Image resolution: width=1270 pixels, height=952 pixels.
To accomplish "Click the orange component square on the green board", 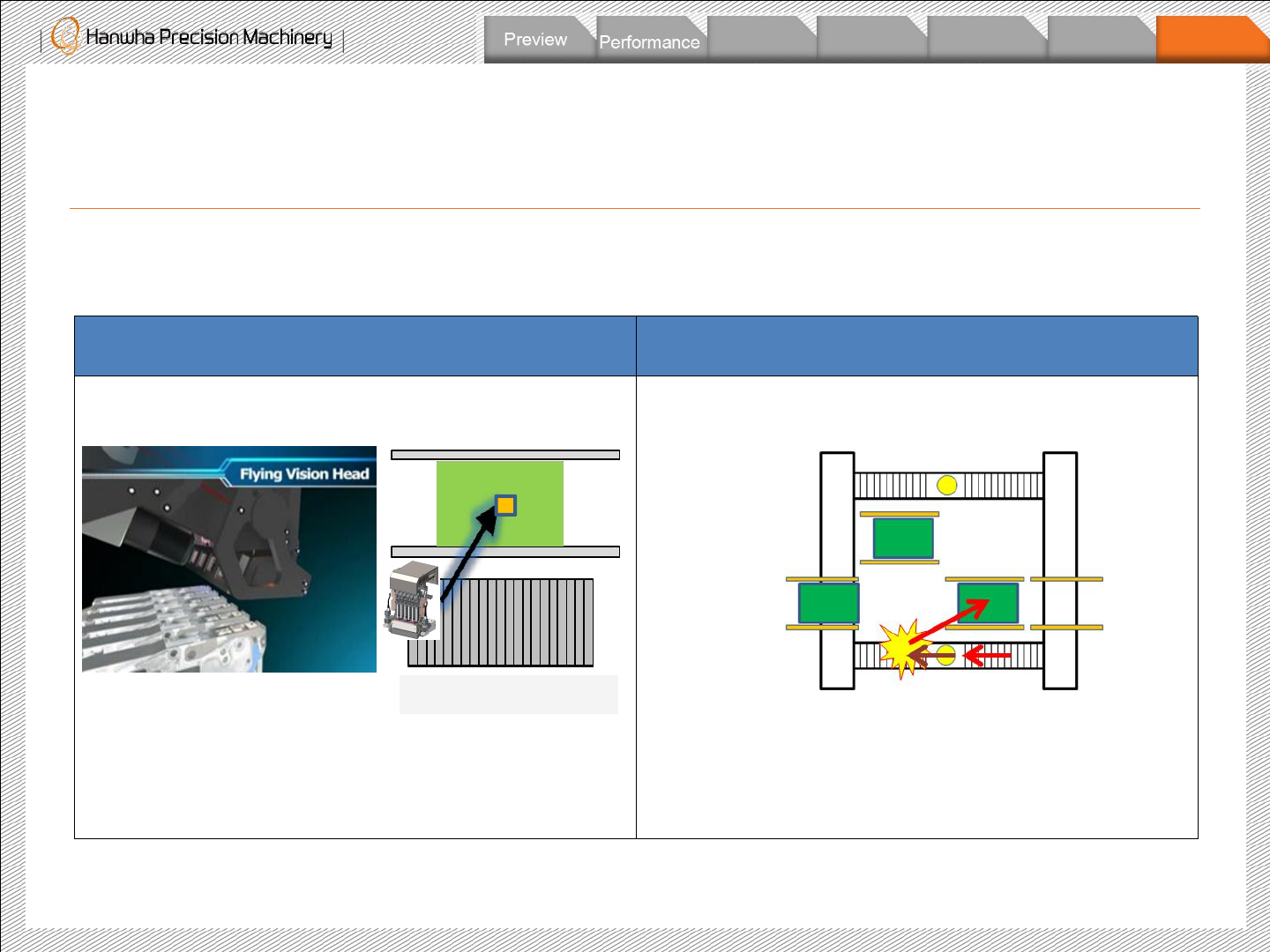I will [x=505, y=505].
